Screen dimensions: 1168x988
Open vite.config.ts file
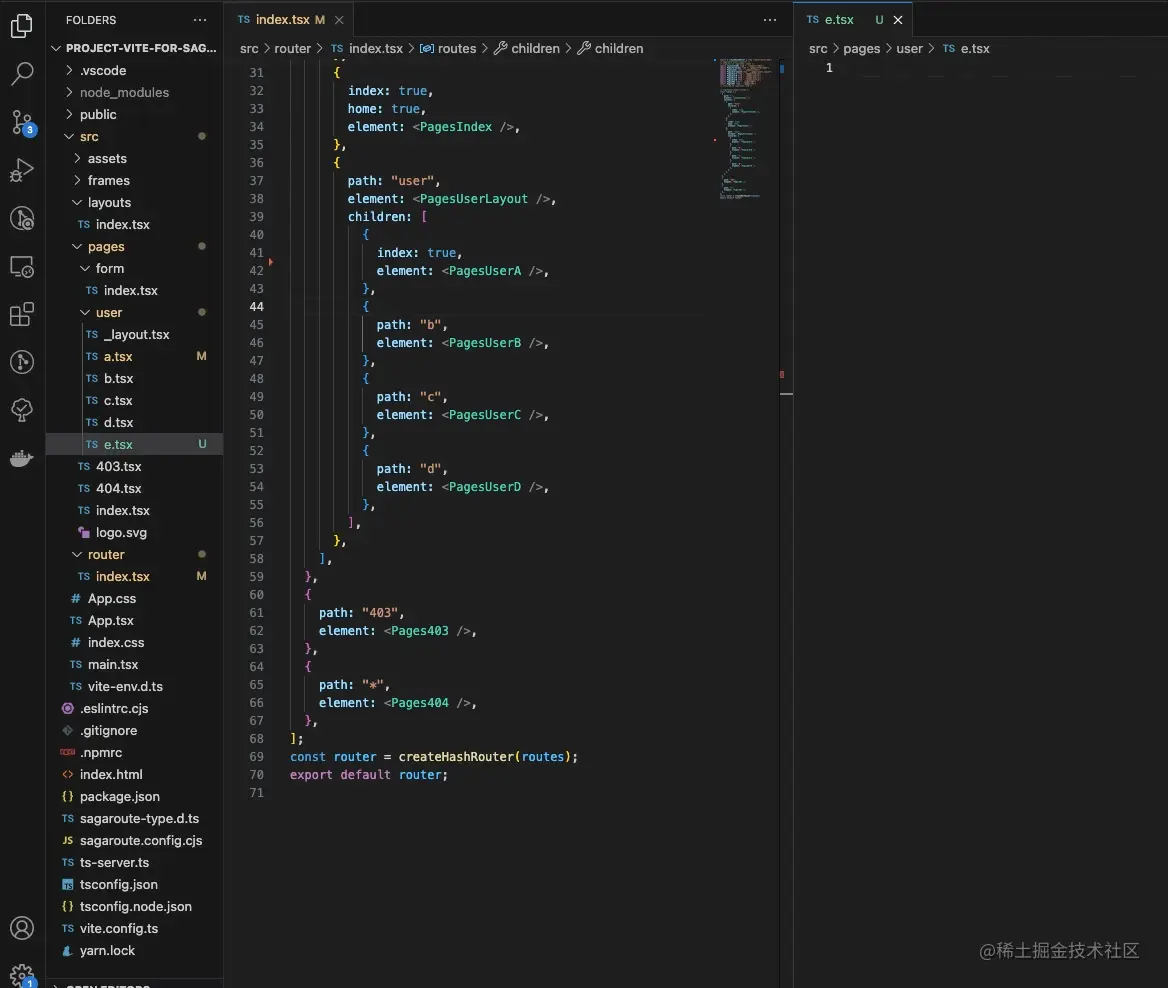[x=136, y=928]
